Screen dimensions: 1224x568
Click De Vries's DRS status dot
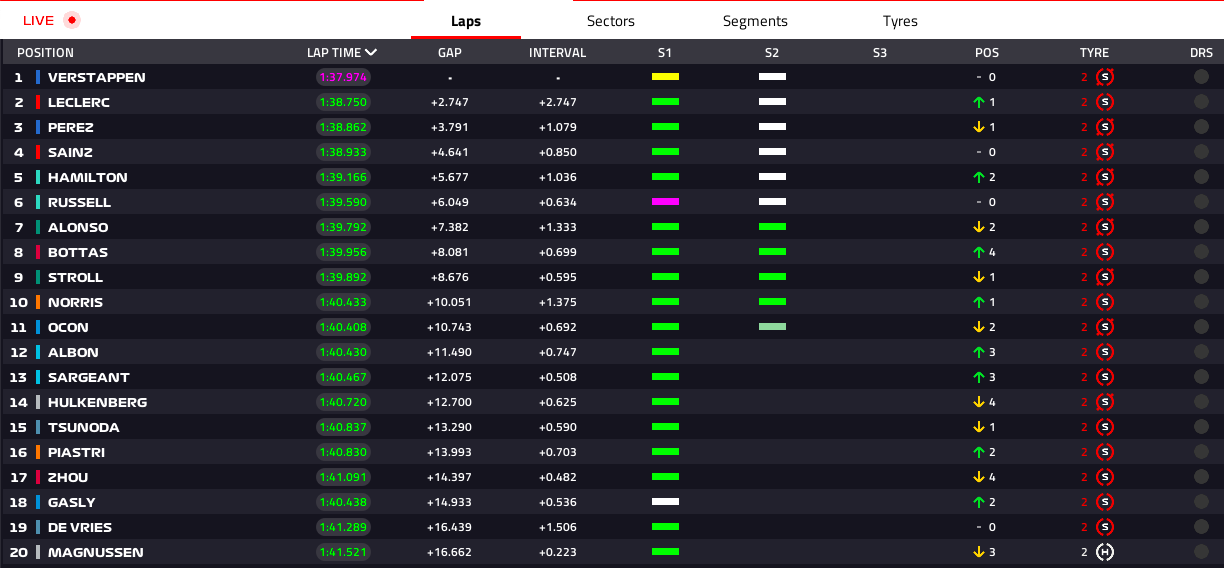tap(1201, 527)
